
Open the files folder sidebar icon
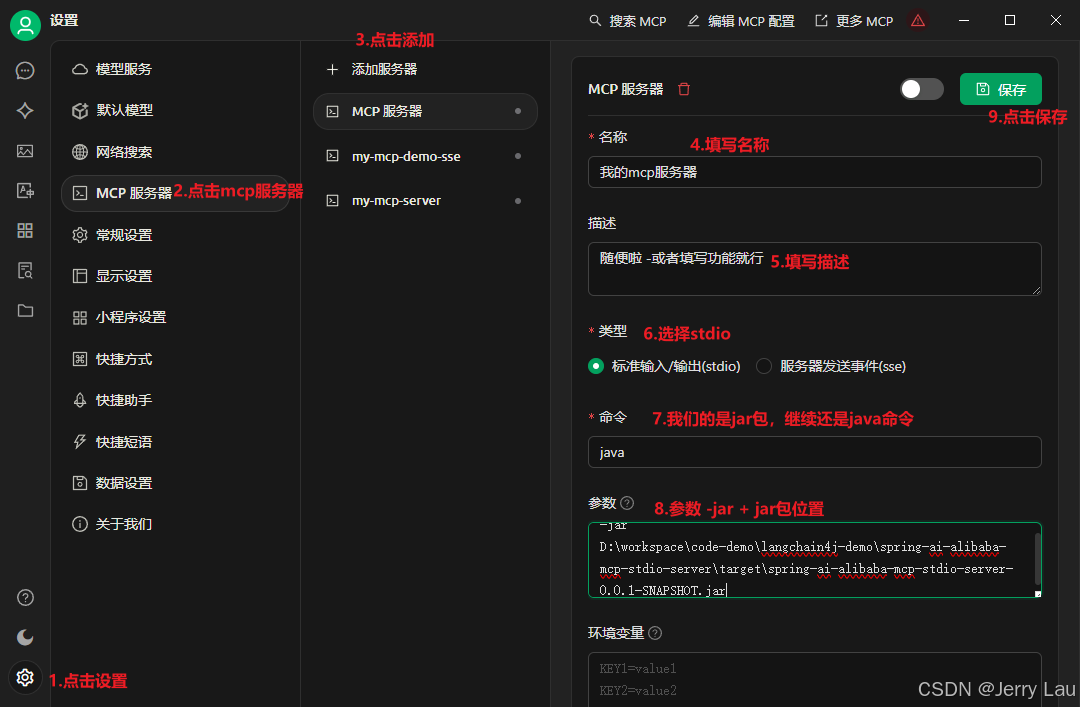coord(25,310)
